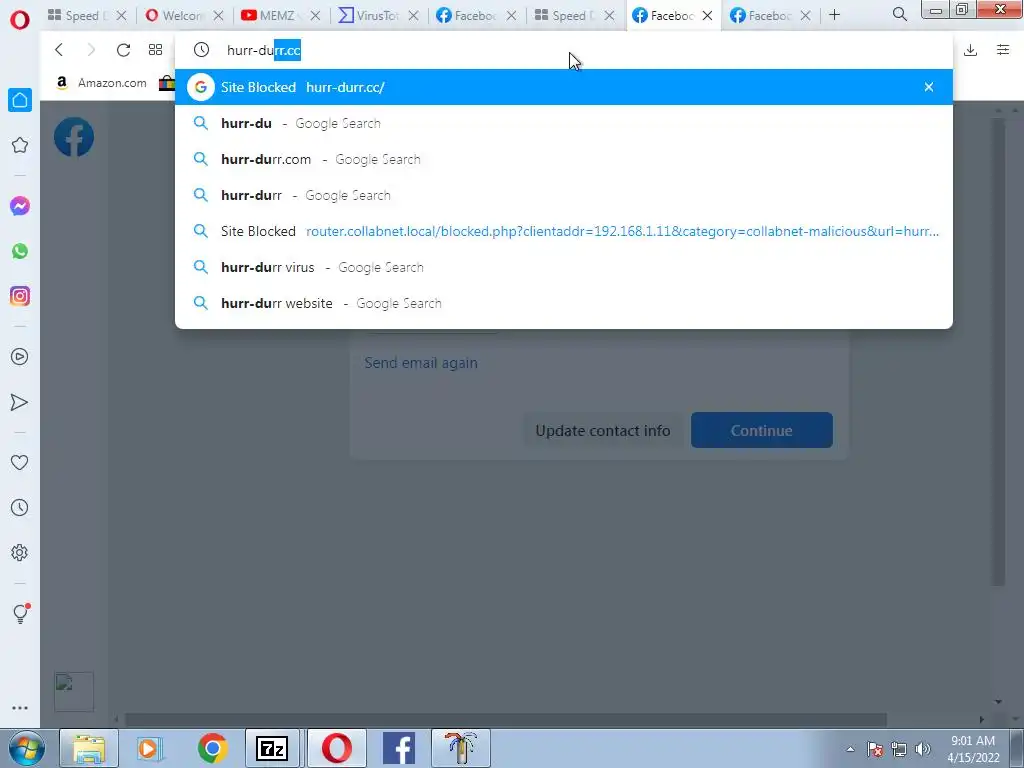
Task: Open the volume speaker tray icon
Action: [x=923, y=749]
